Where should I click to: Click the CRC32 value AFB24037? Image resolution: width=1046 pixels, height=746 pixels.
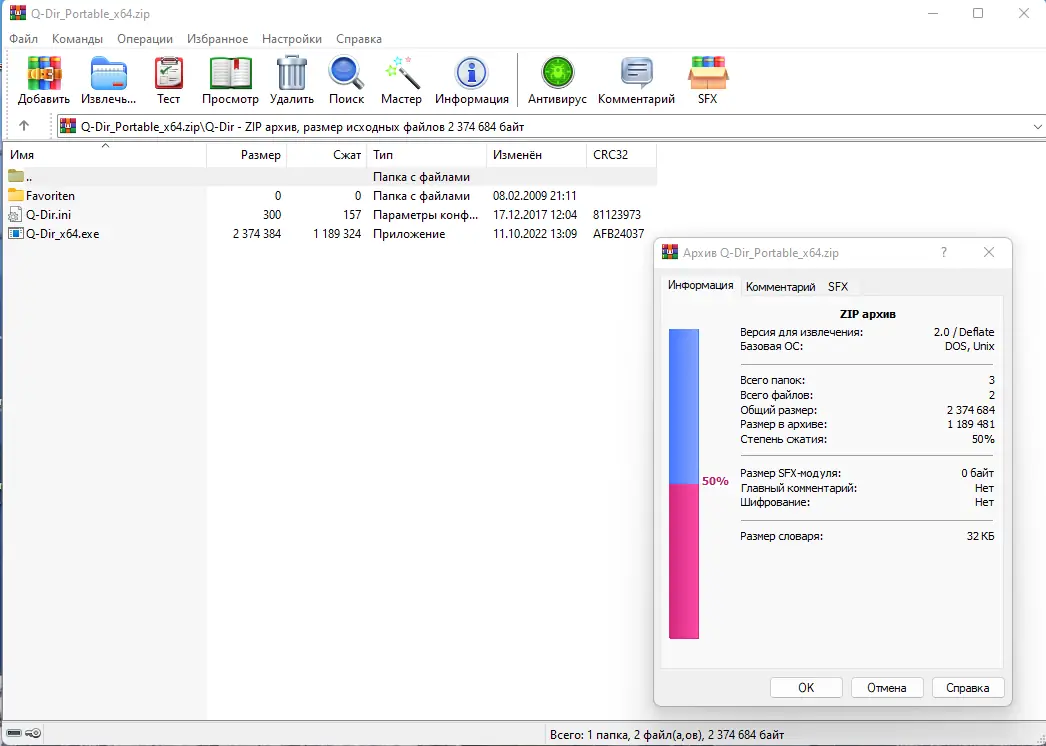point(618,234)
